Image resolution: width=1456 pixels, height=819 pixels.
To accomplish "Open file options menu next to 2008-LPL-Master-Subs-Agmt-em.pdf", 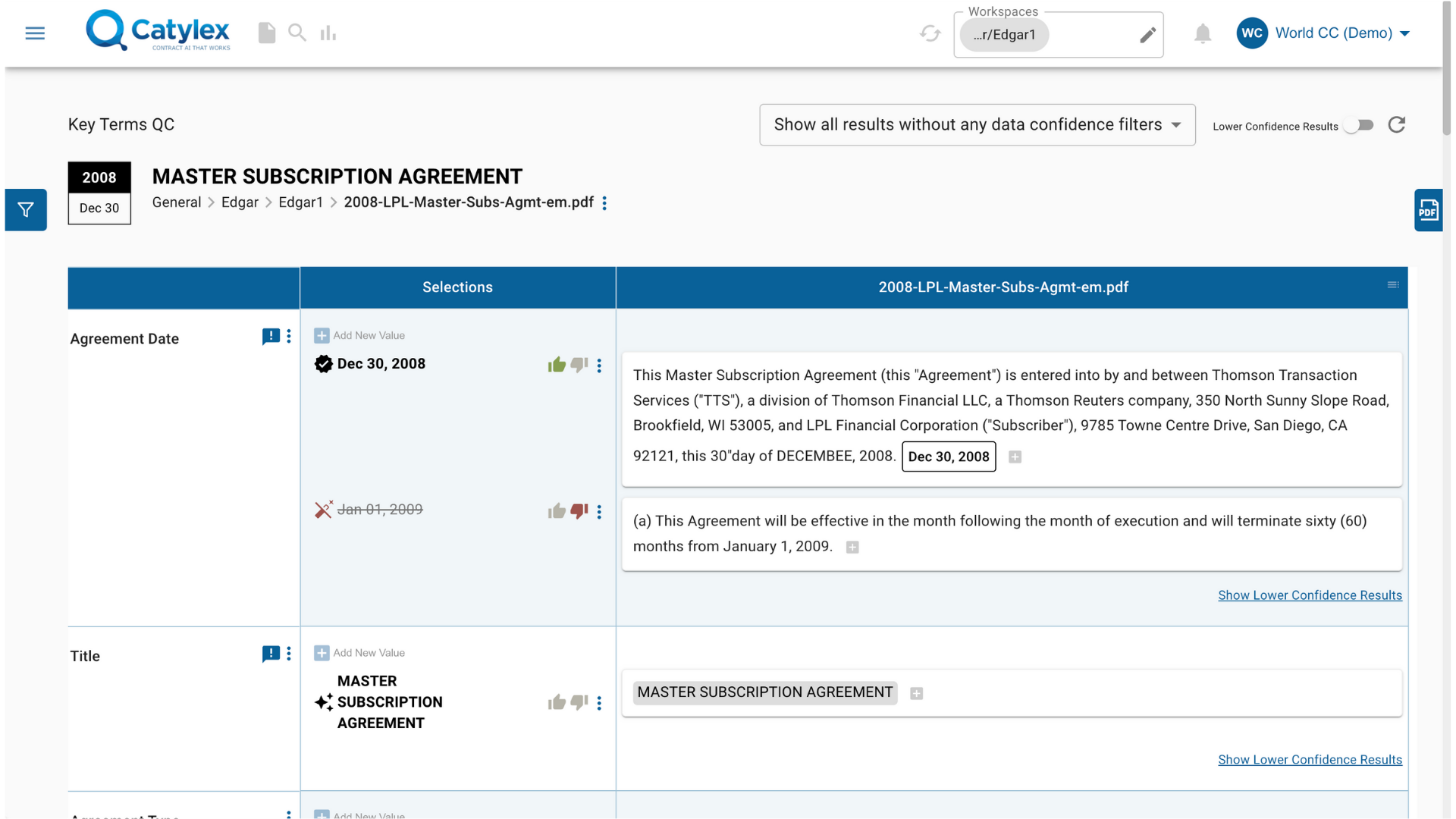I will 604,203.
